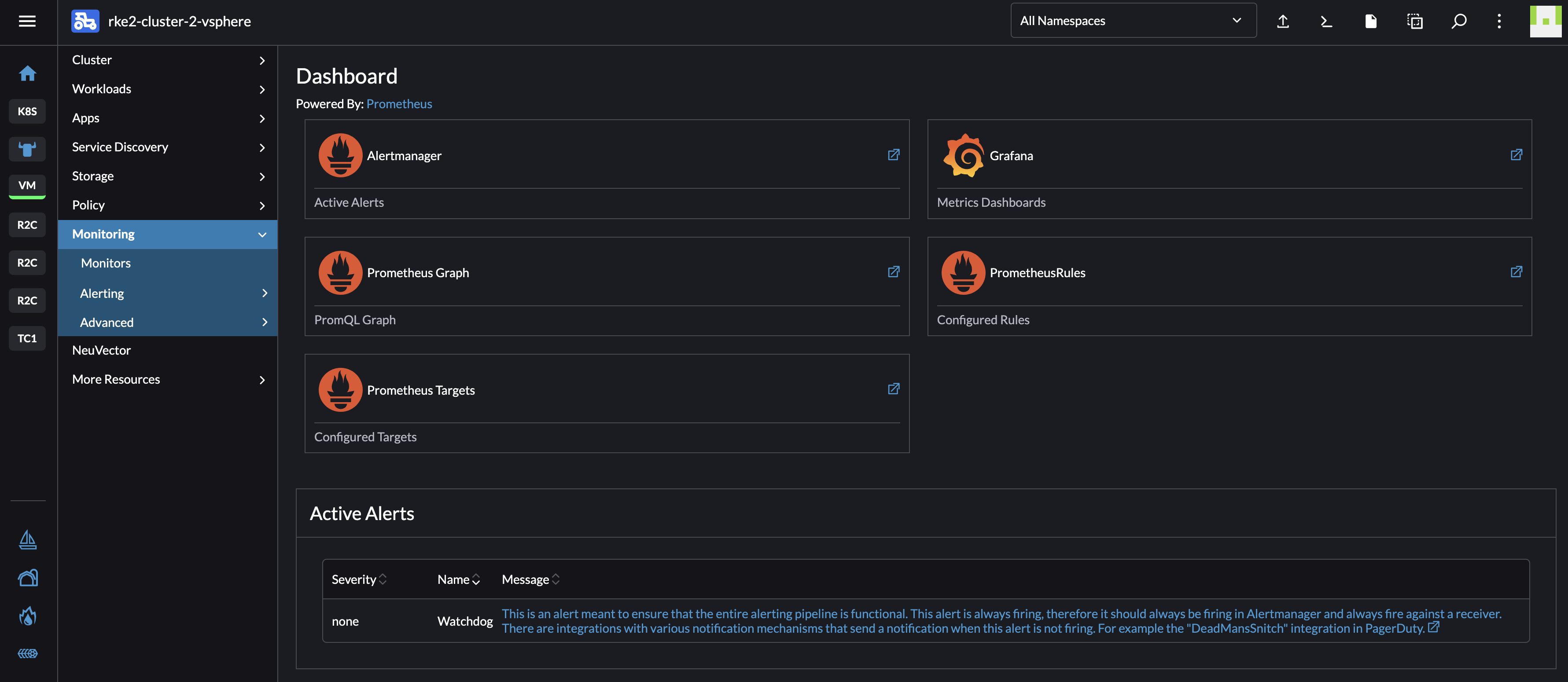
Task: Open the barn Cluster Management icon
Action: [x=27, y=578]
